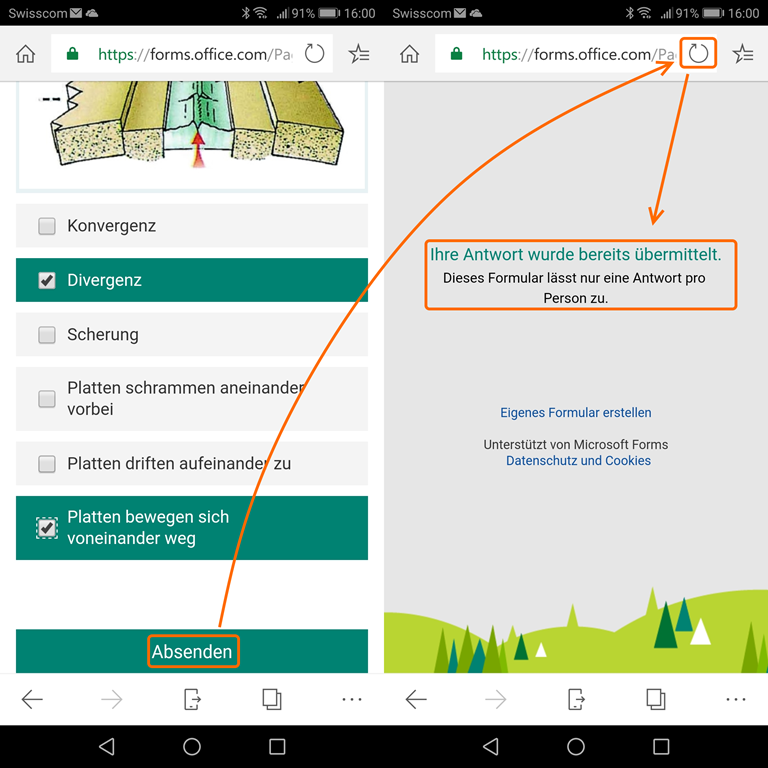The height and width of the screenshot is (768, 768).
Task: Uncheck the Divergenz option
Action: 47,281
